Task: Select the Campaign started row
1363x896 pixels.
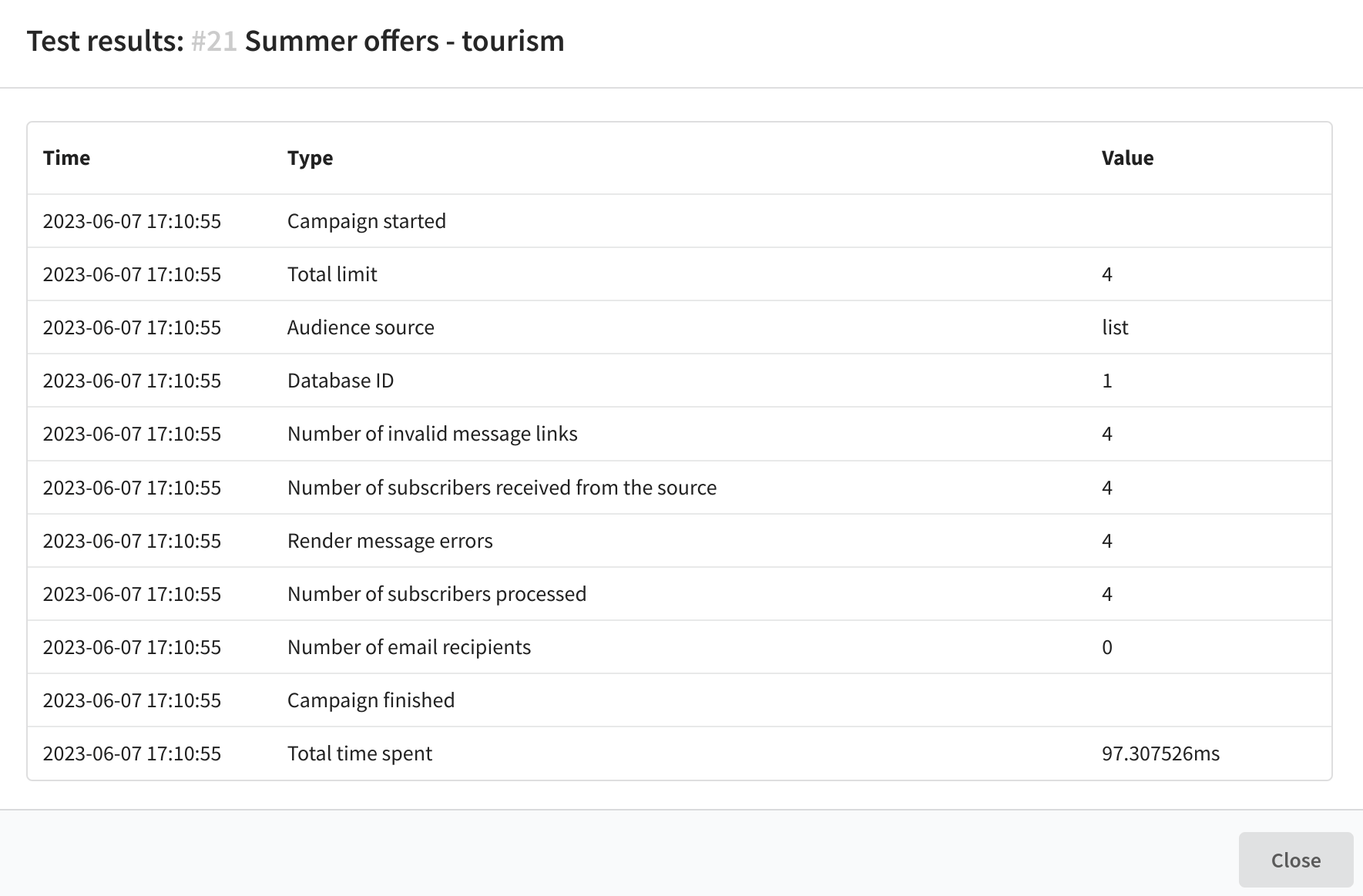Action: [367, 221]
